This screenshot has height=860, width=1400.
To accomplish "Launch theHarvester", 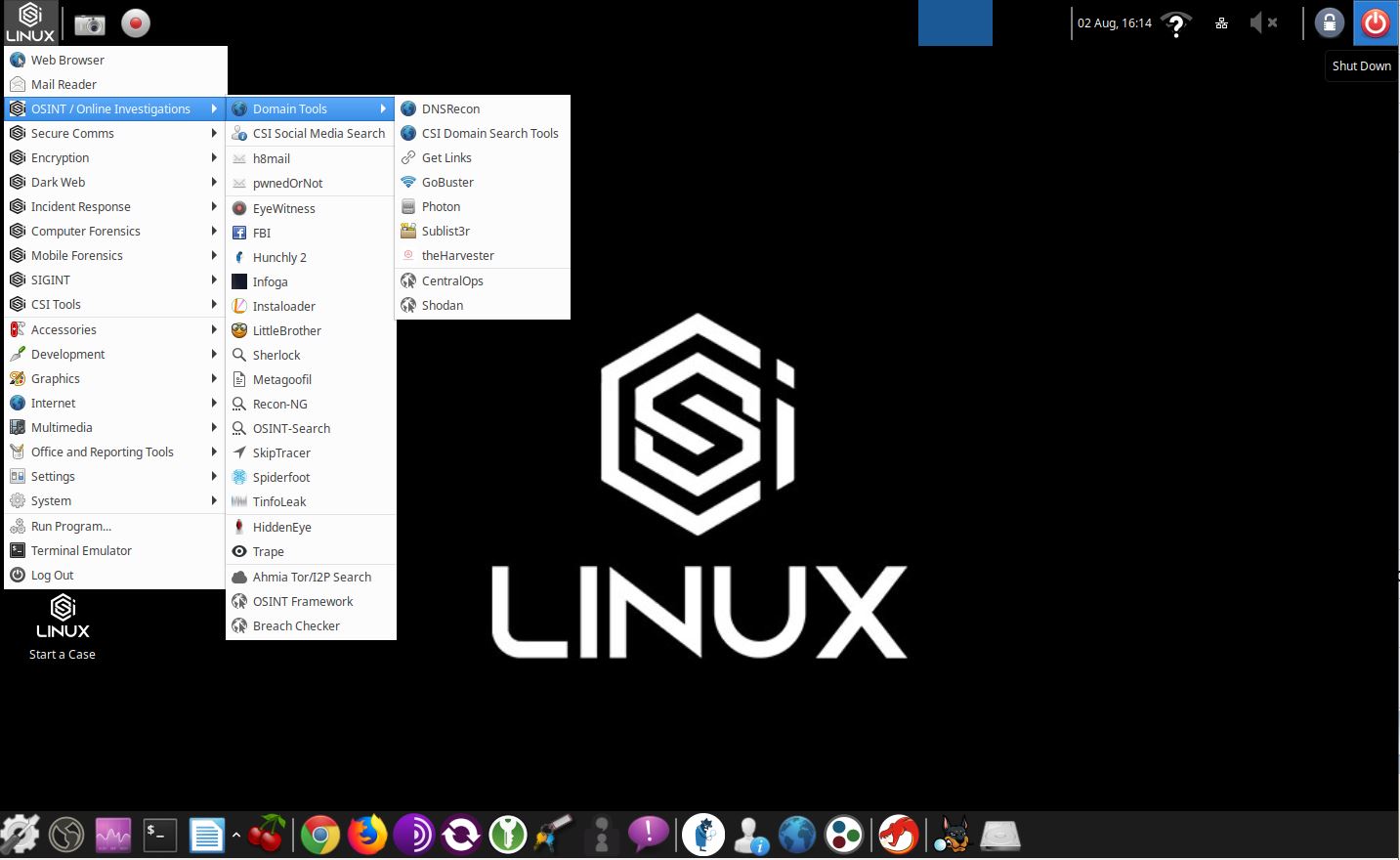I will point(483,255).
